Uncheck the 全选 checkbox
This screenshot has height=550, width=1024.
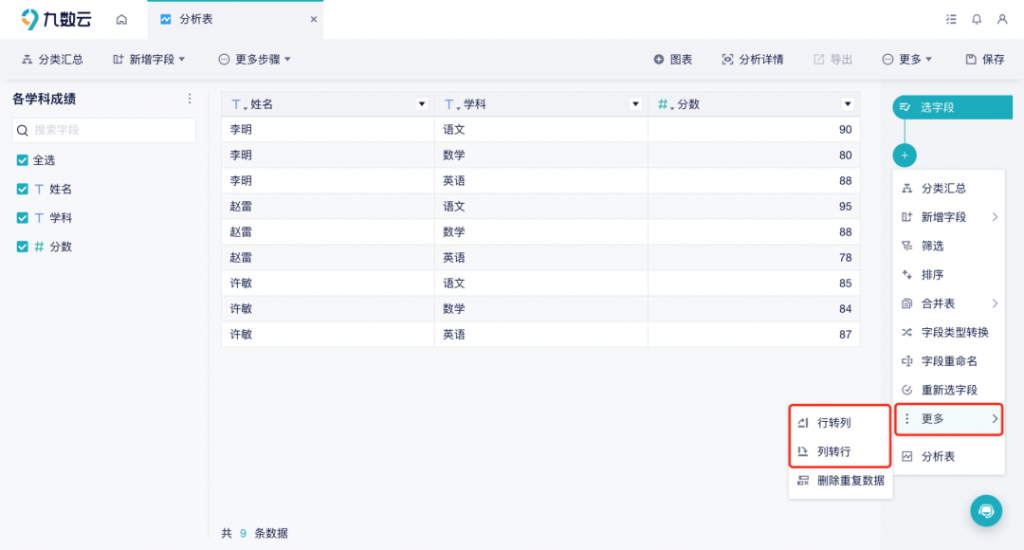coord(22,160)
